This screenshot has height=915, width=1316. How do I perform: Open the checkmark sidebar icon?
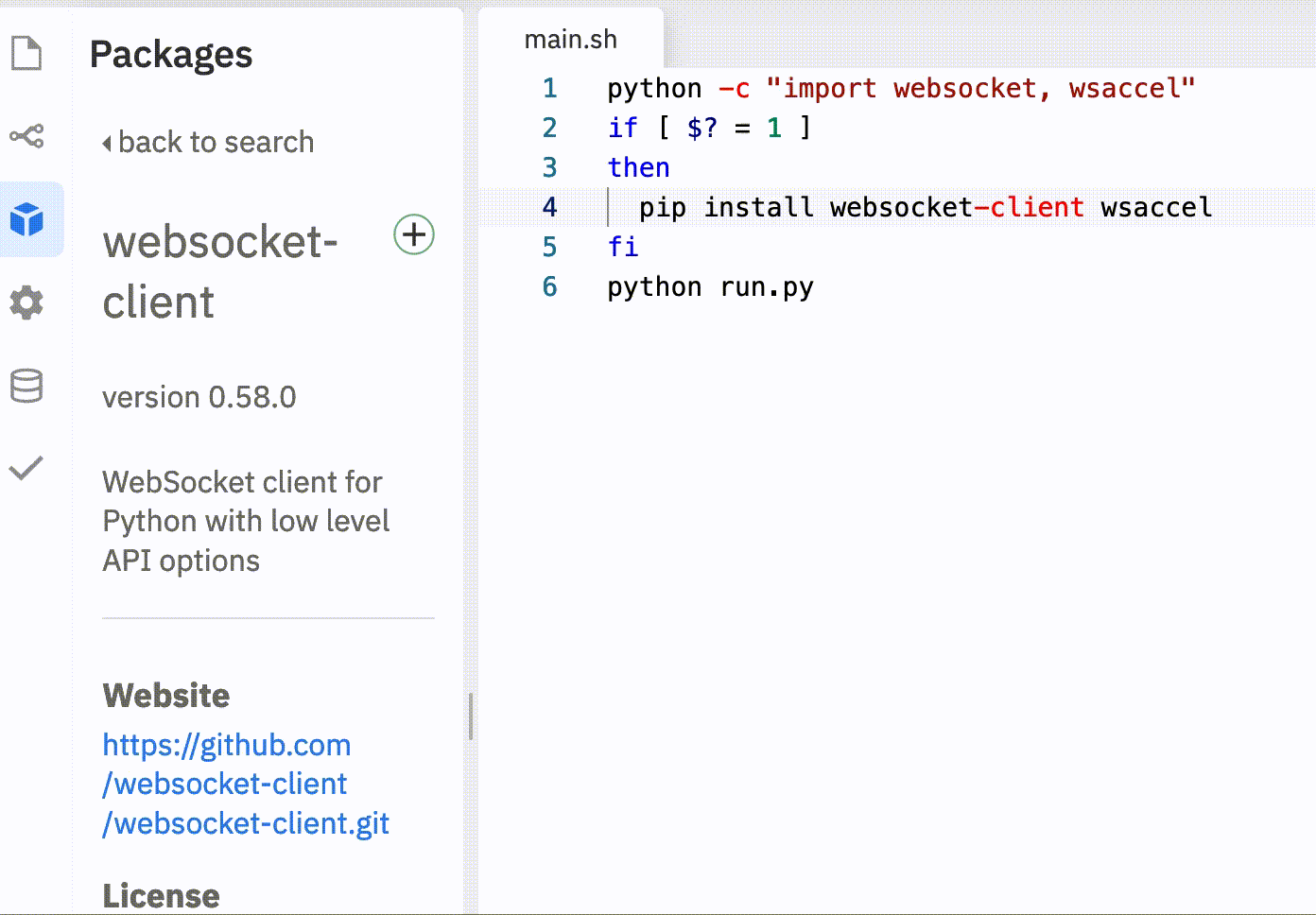point(26,468)
